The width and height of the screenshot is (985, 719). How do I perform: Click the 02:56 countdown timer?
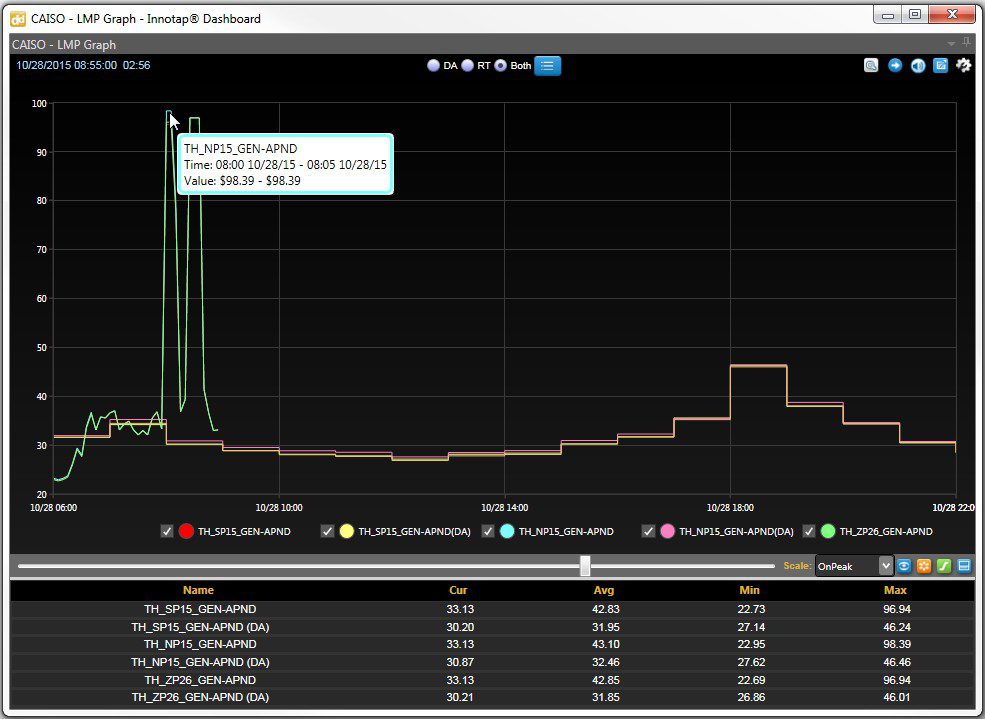[136, 65]
